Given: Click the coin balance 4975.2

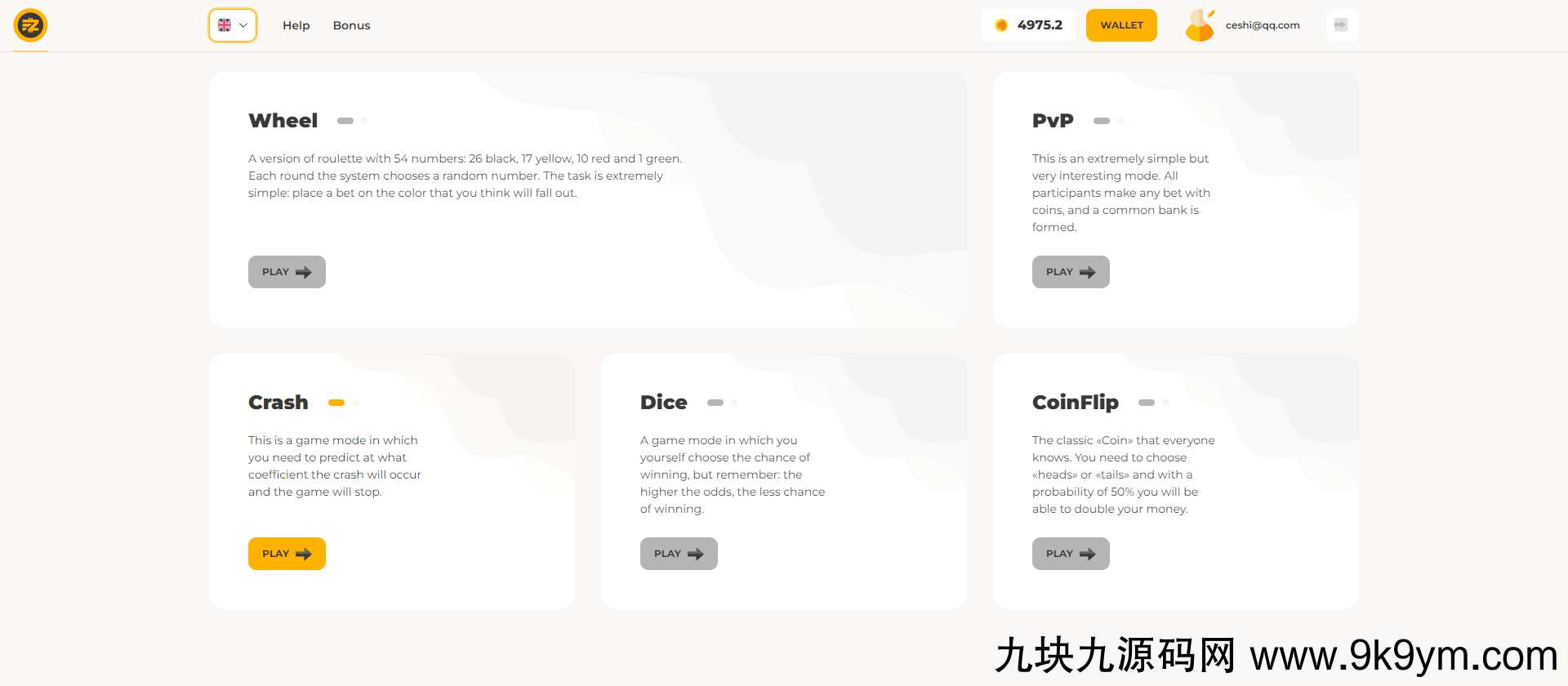Looking at the screenshot, I should click(1028, 25).
